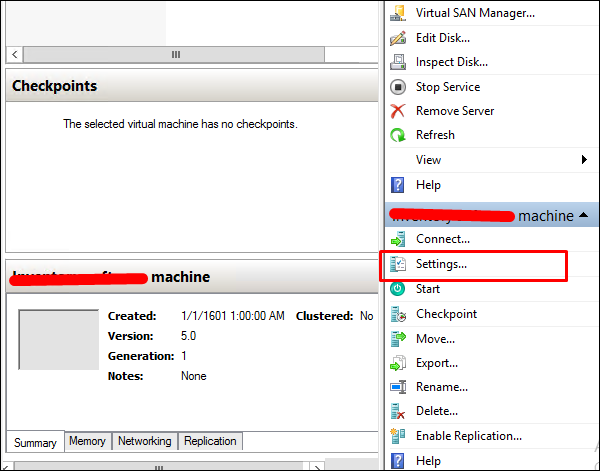Click the Virtual SAN Manager icon
This screenshot has height=471, width=600.
pos(398,13)
